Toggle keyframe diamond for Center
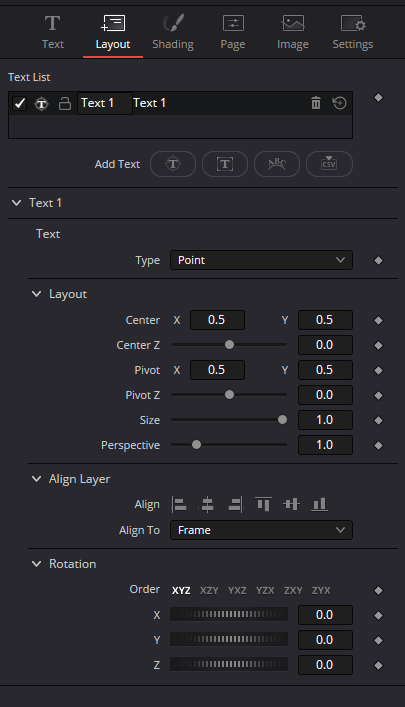The width and height of the screenshot is (405, 707). tap(378, 320)
